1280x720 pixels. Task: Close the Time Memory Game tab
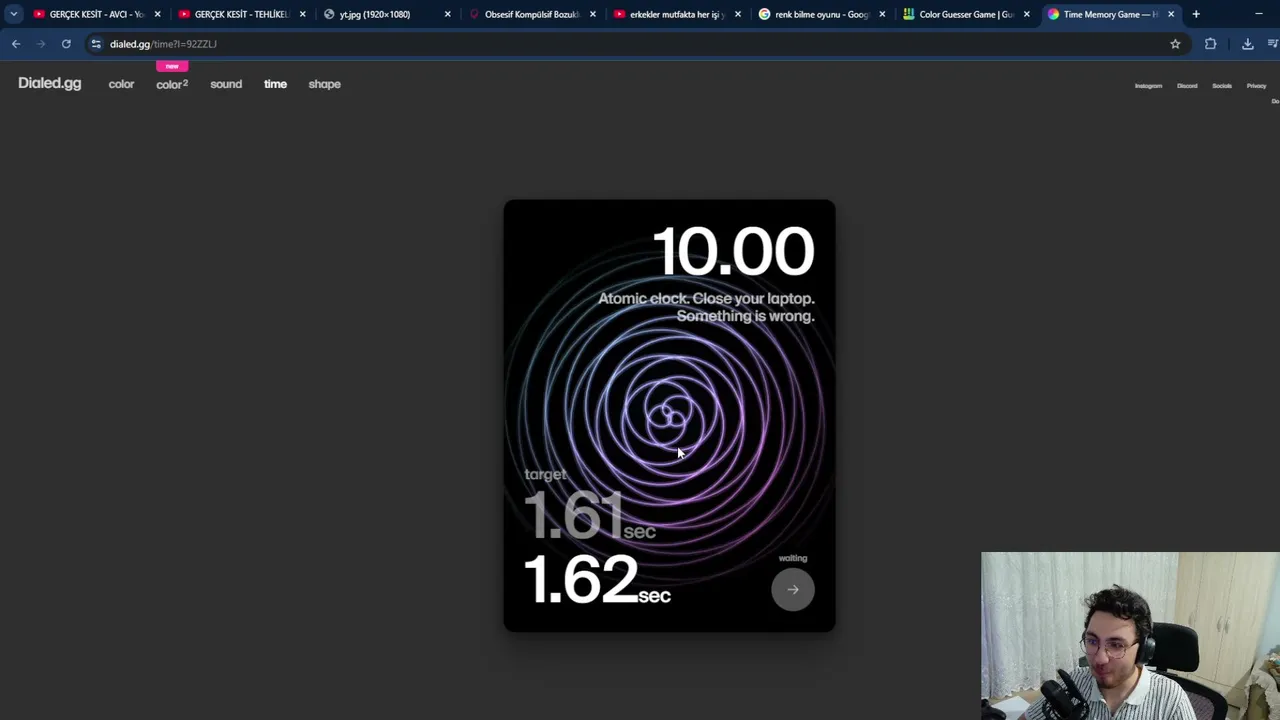tap(1171, 14)
